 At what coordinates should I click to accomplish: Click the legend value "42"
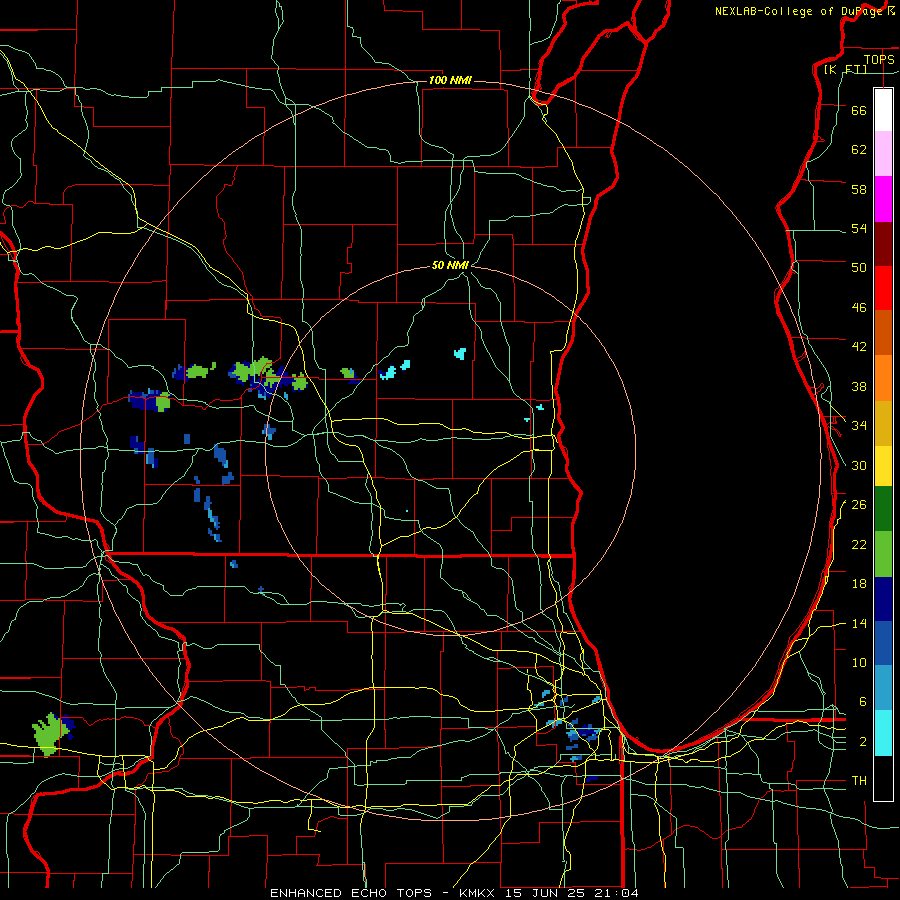tap(859, 347)
